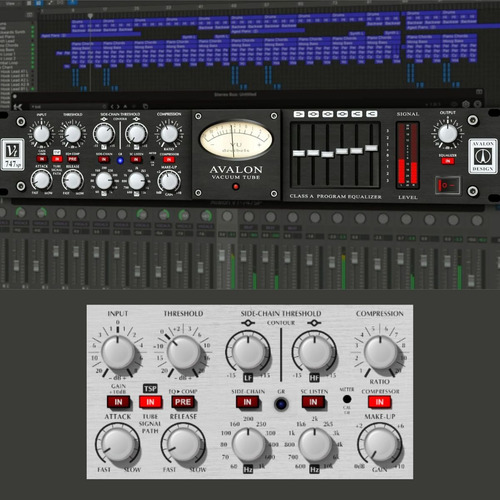Toggle SC Listen IN on the black rack

pos(136,160)
